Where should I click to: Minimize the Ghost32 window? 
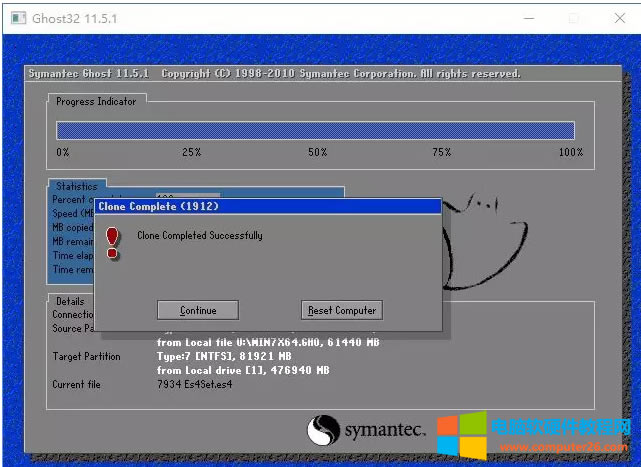525,17
